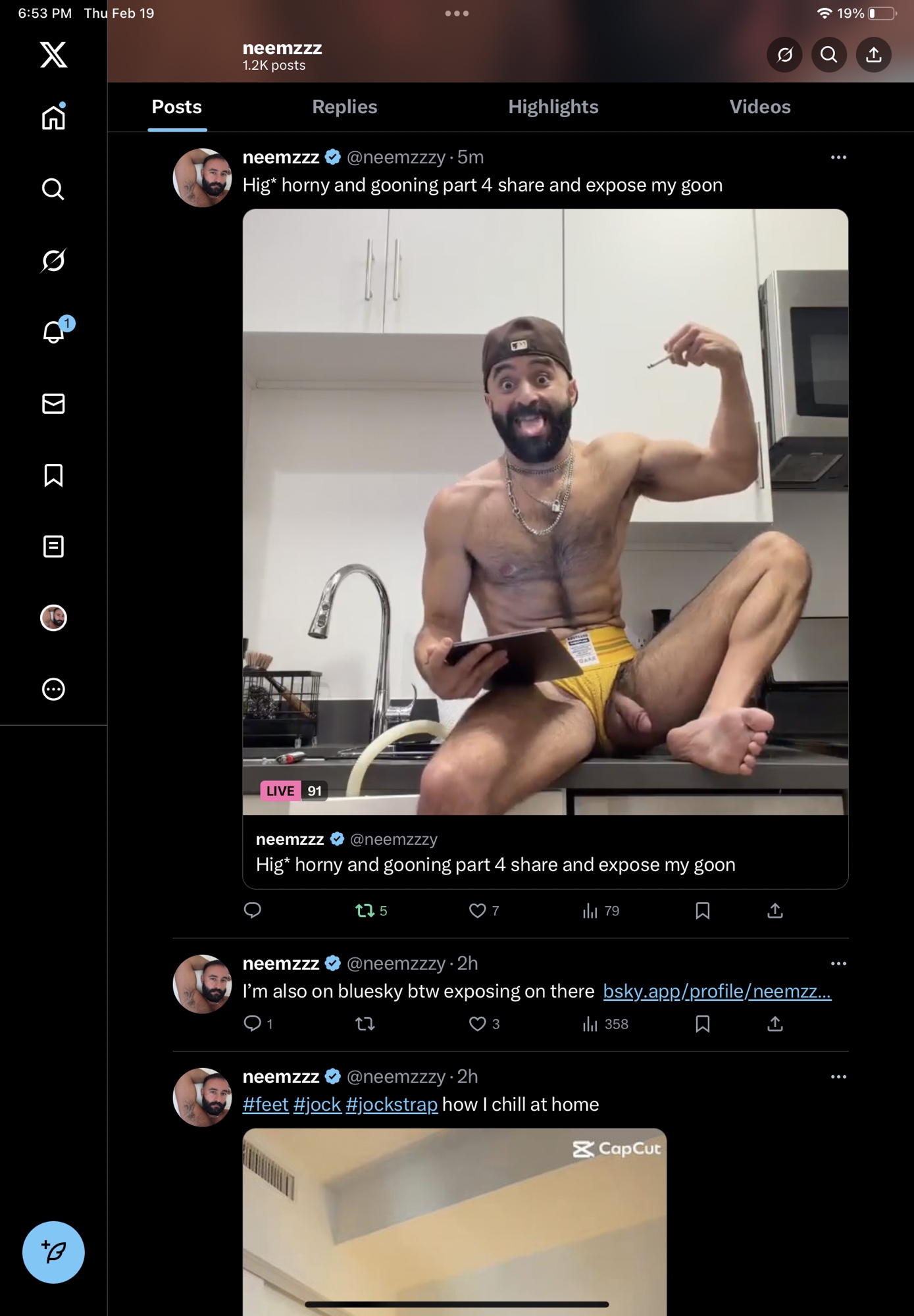This screenshot has height=1316, width=914.
Task: Open Explore search in sidebar
Action: click(53, 190)
